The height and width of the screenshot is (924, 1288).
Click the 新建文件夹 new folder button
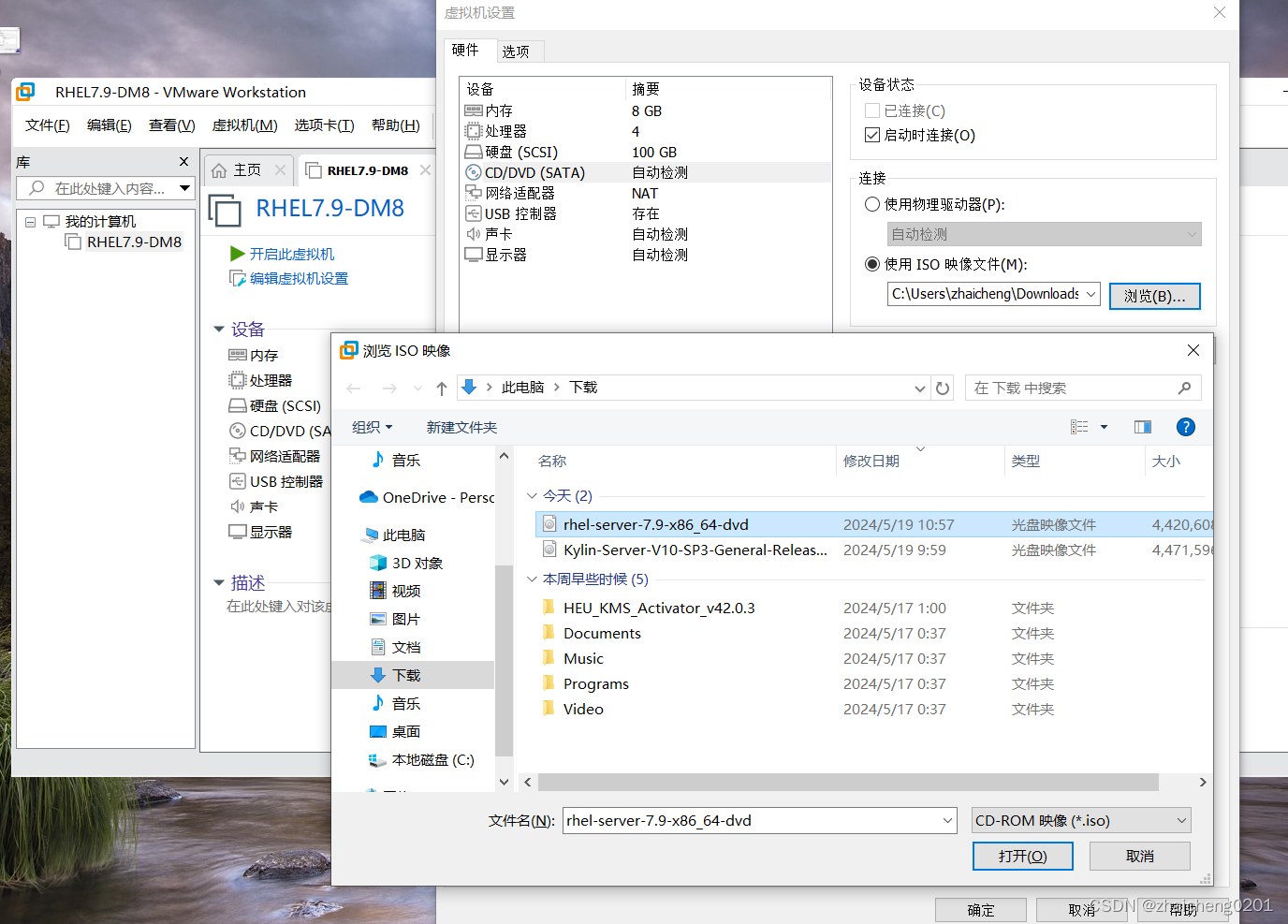(x=461, y=427)
